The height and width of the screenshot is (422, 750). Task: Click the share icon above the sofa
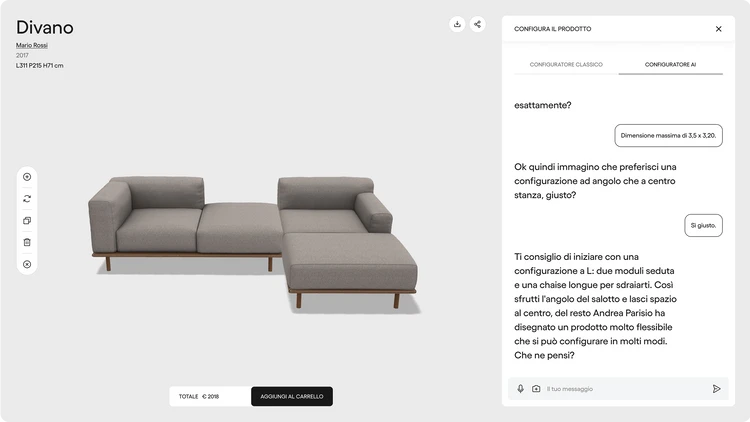(x=477, y=24)
